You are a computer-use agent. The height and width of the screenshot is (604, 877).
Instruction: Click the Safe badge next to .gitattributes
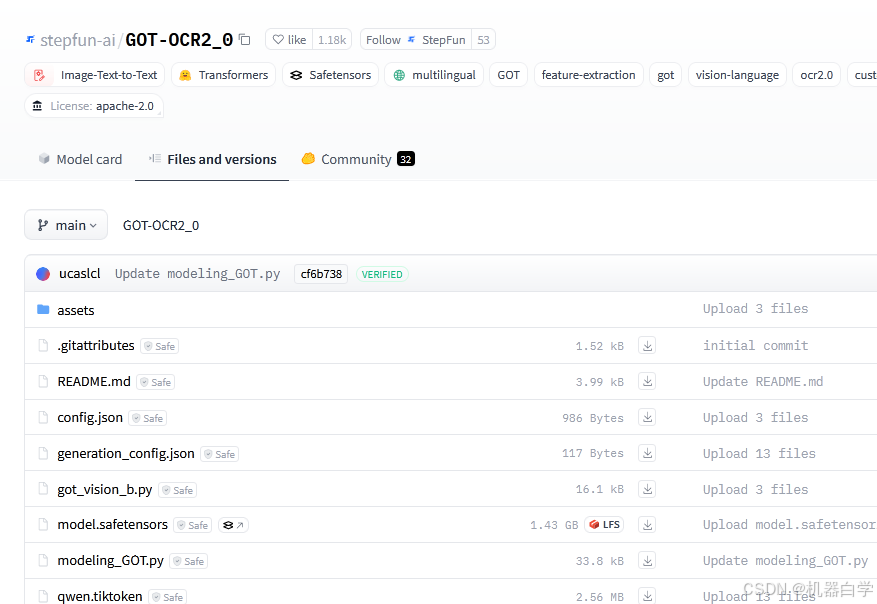pyautogui.click(x=159, y=346)
